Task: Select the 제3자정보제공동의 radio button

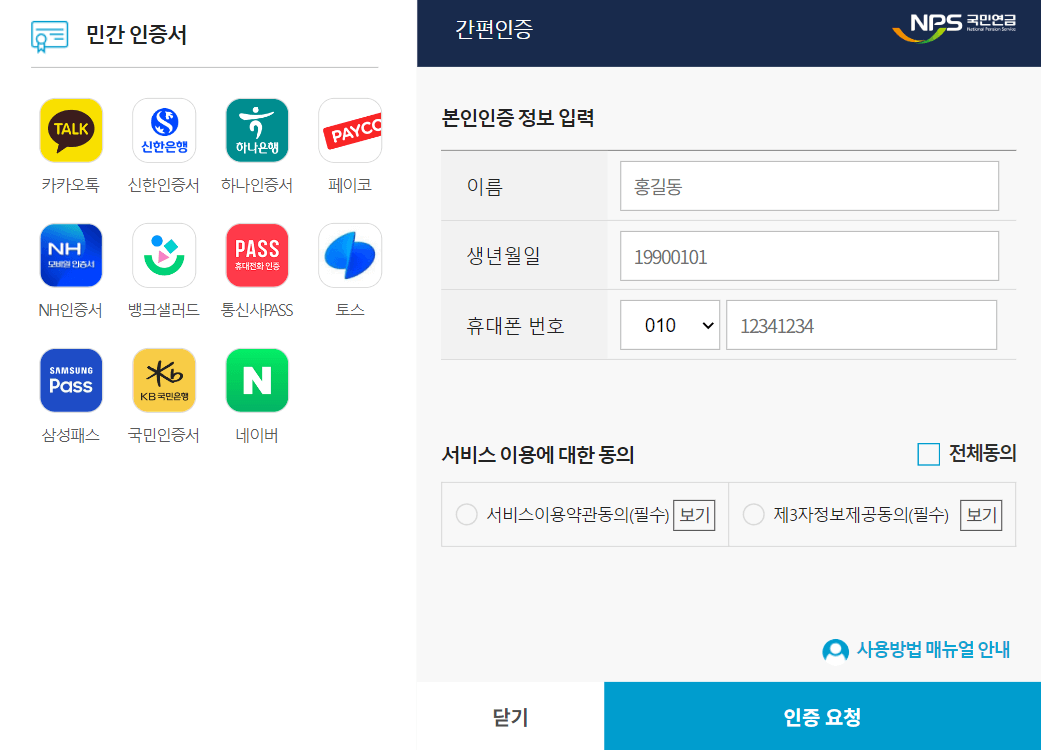Action: click(x=753, y=514)
